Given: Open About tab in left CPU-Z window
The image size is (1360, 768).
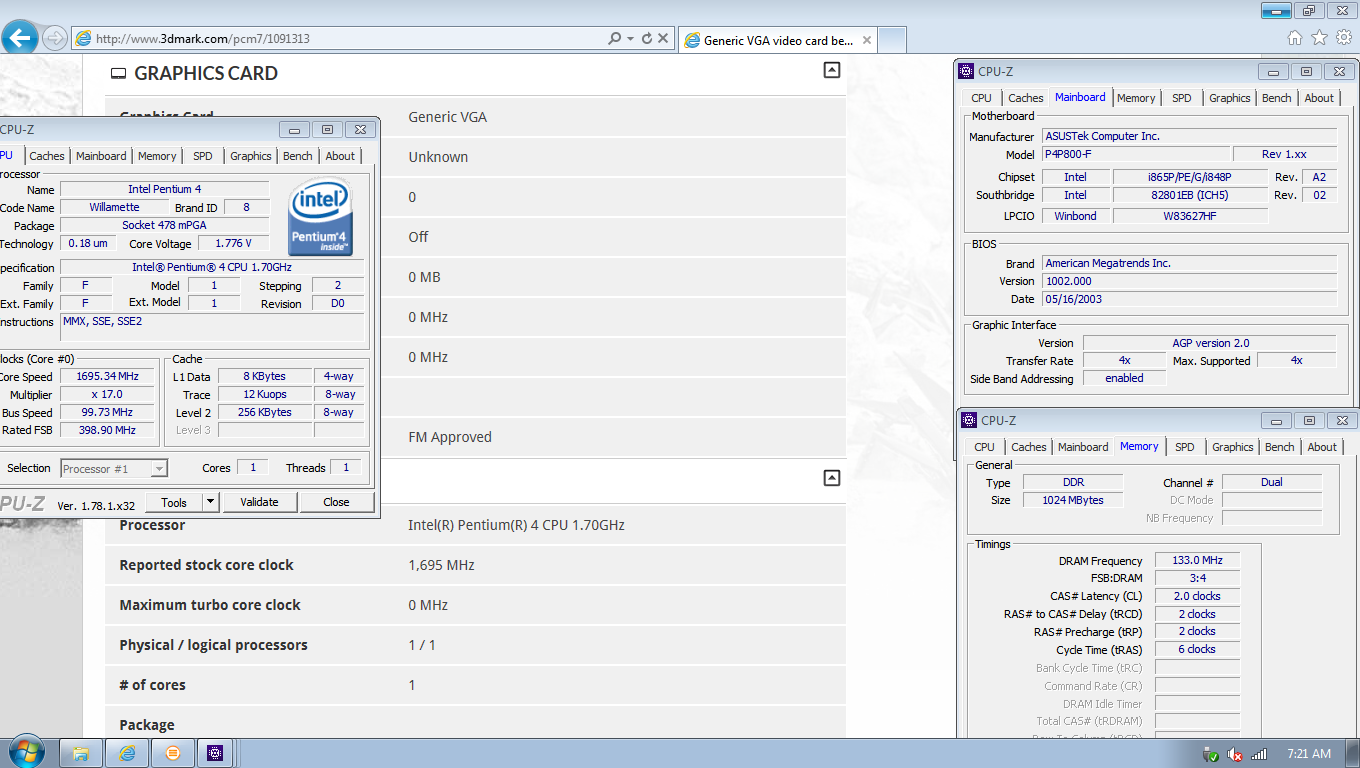Looking at the screenshot, I should pos(340,156).
